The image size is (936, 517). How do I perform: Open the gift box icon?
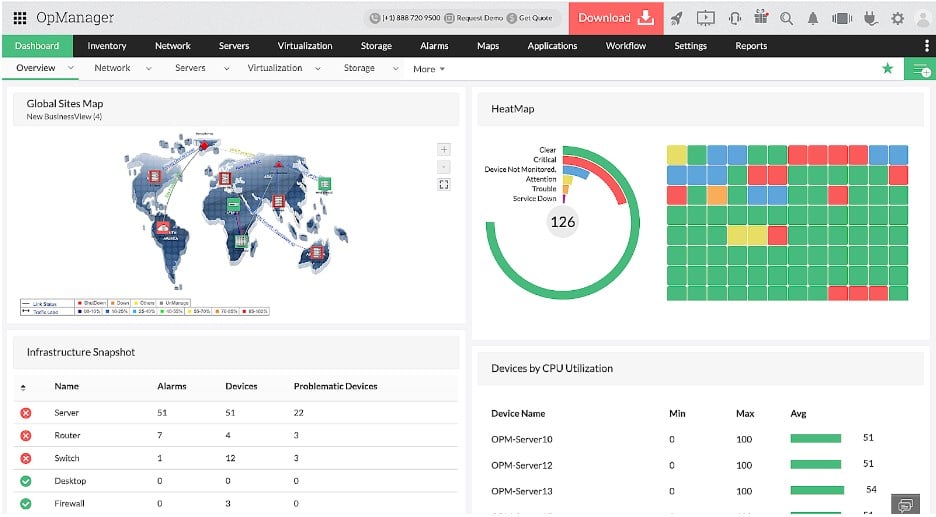coord(761,17)
